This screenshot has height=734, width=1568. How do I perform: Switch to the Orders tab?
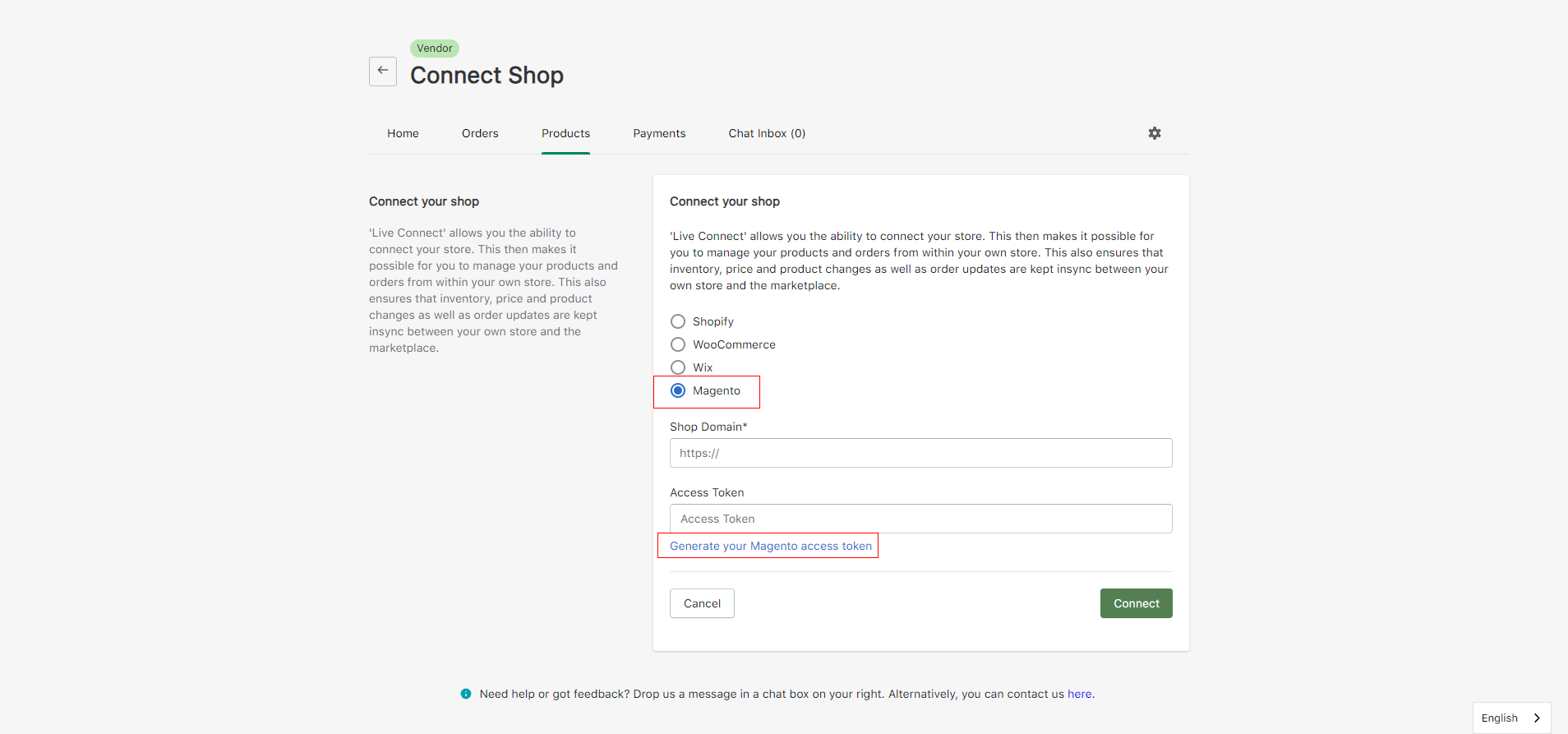coord(480,133)
